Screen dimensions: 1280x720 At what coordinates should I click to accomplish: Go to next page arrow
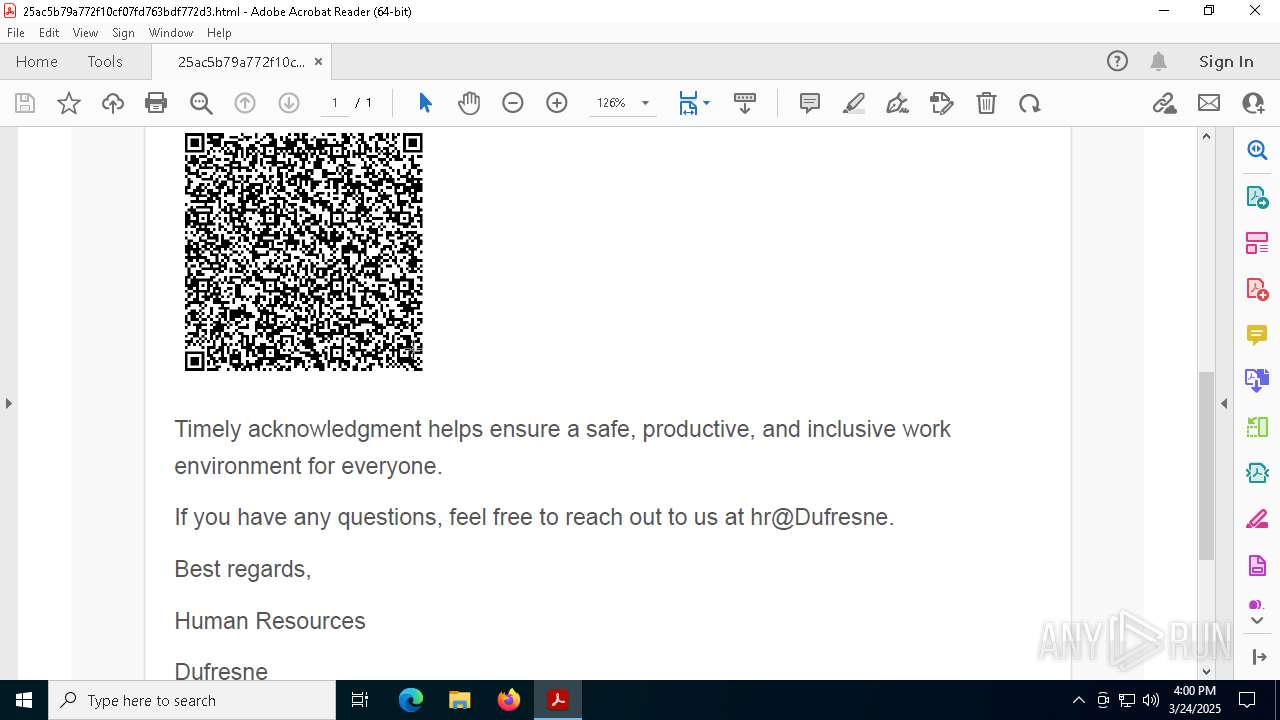[x=289, y=103]
